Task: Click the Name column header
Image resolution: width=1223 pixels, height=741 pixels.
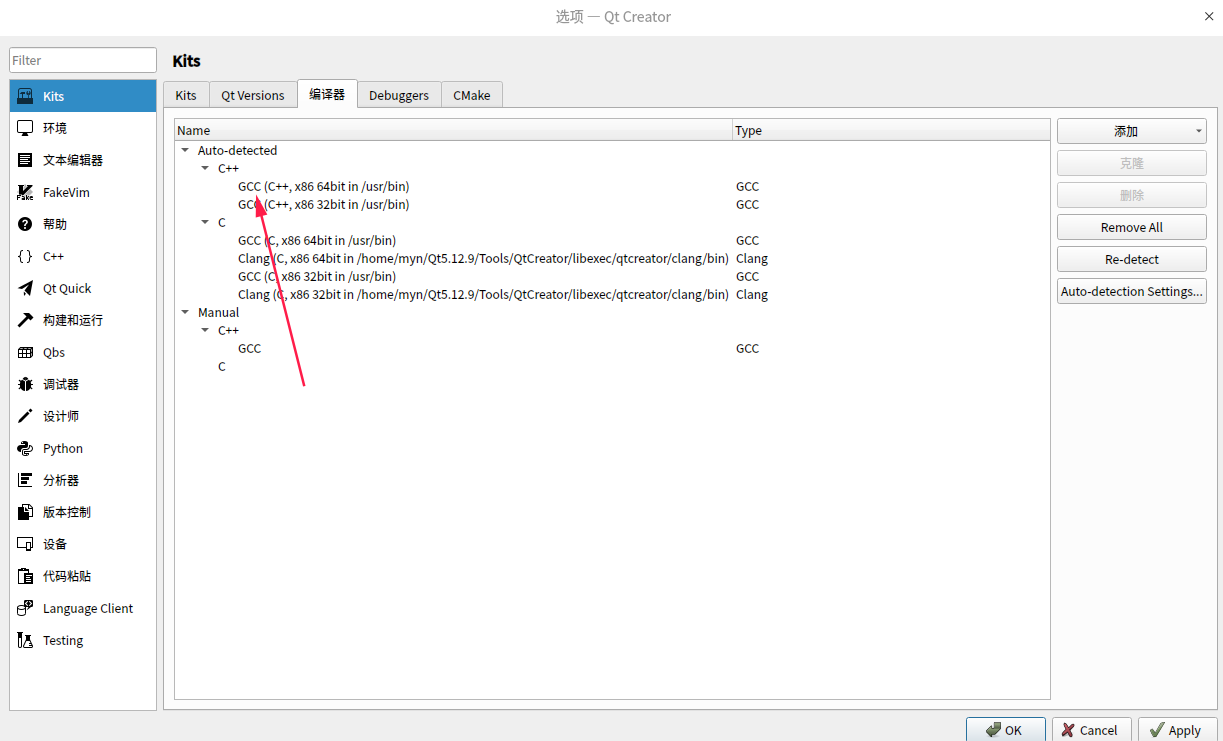Action: pos(454,130)
